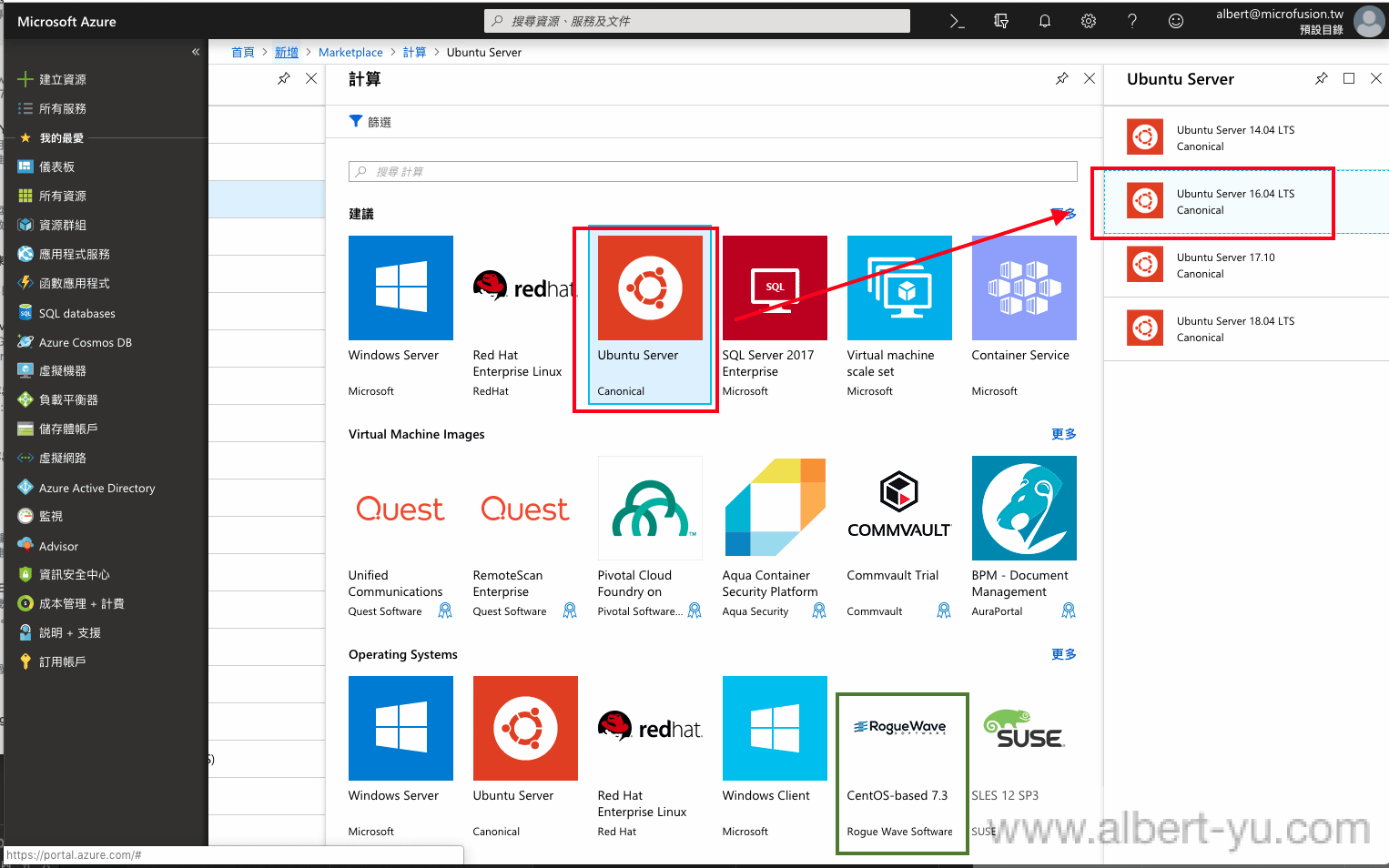Select RemoteScan Enterprise tile
The width and height of the screenshot is (1389, 868).
point(525,538)
